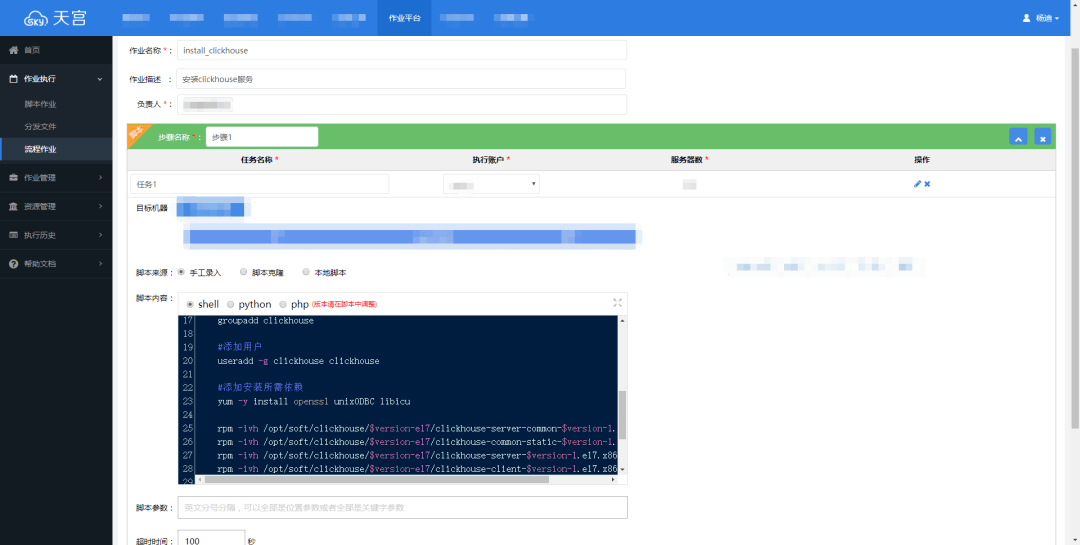Open 分发文件 in the sidebar
This screenshot has width=1080, height=545.
coord(40,127)
